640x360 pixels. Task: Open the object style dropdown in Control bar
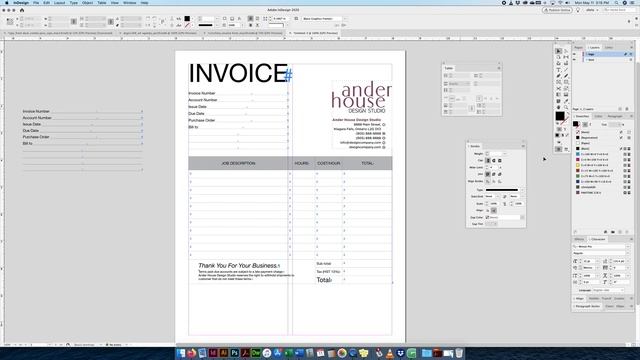[x=345, y=19]
